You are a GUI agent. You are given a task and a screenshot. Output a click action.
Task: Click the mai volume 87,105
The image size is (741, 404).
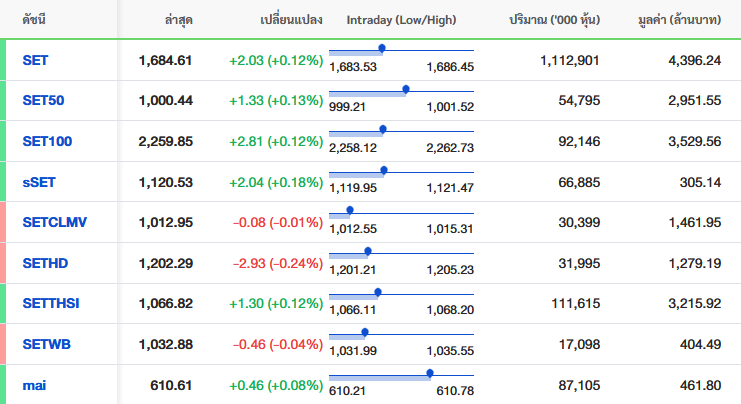(x=579, y=386)
